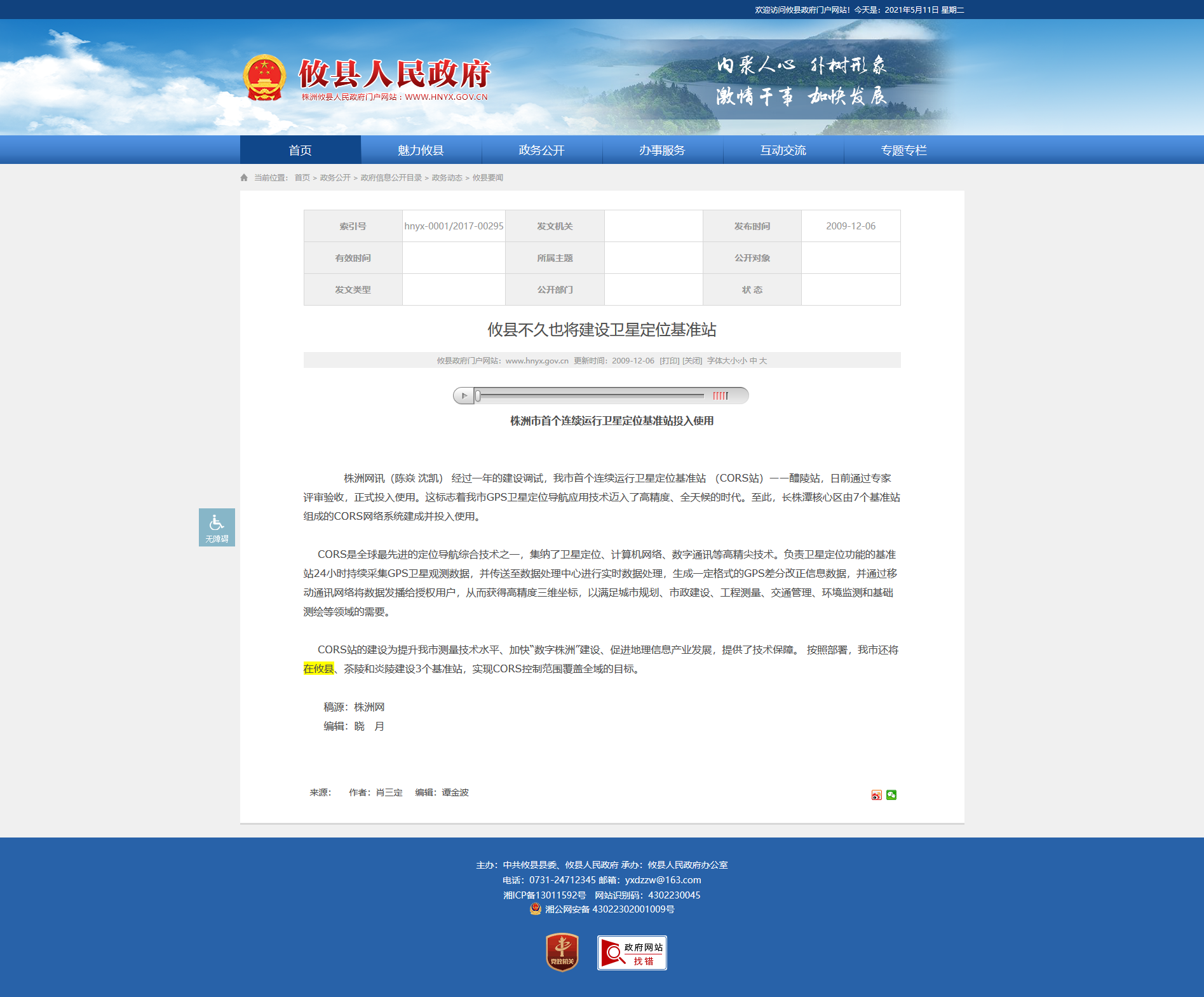Click the [关闭] close link
The image size is (1204, 997).
point(692,361)
